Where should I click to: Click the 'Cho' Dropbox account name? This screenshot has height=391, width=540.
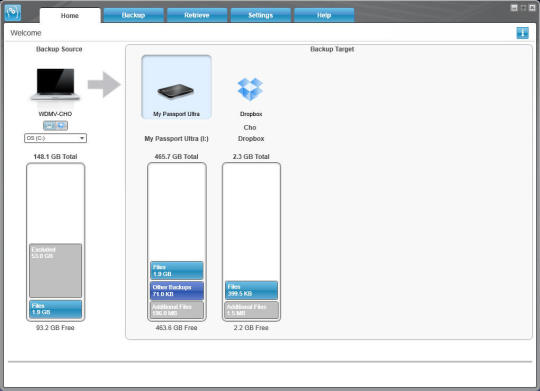click(250, 128)
